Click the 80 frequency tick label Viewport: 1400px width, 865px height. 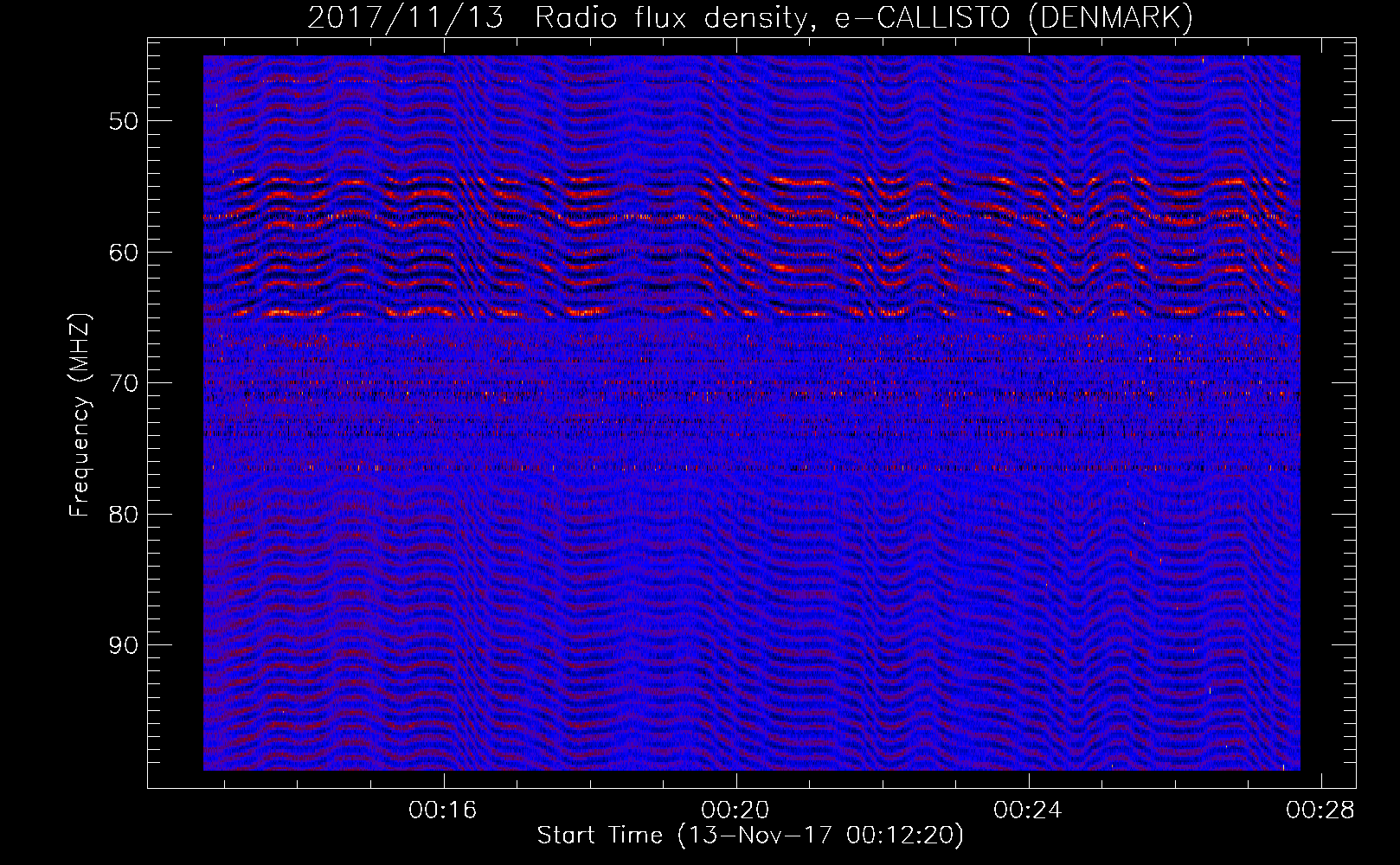pos(124,514)
